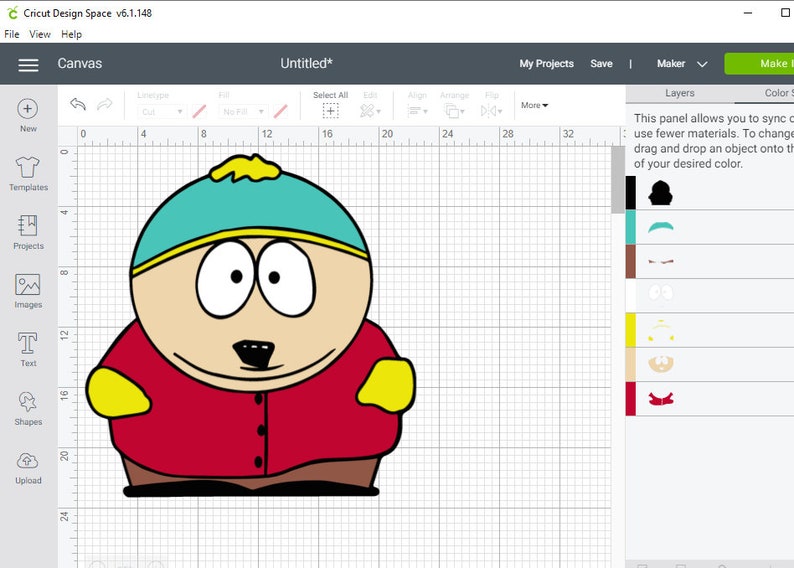Image resolution: width=794 pixels, height=568 pixels.
Task: Open the Maker machine dropdown
Action: click(682, 64)
